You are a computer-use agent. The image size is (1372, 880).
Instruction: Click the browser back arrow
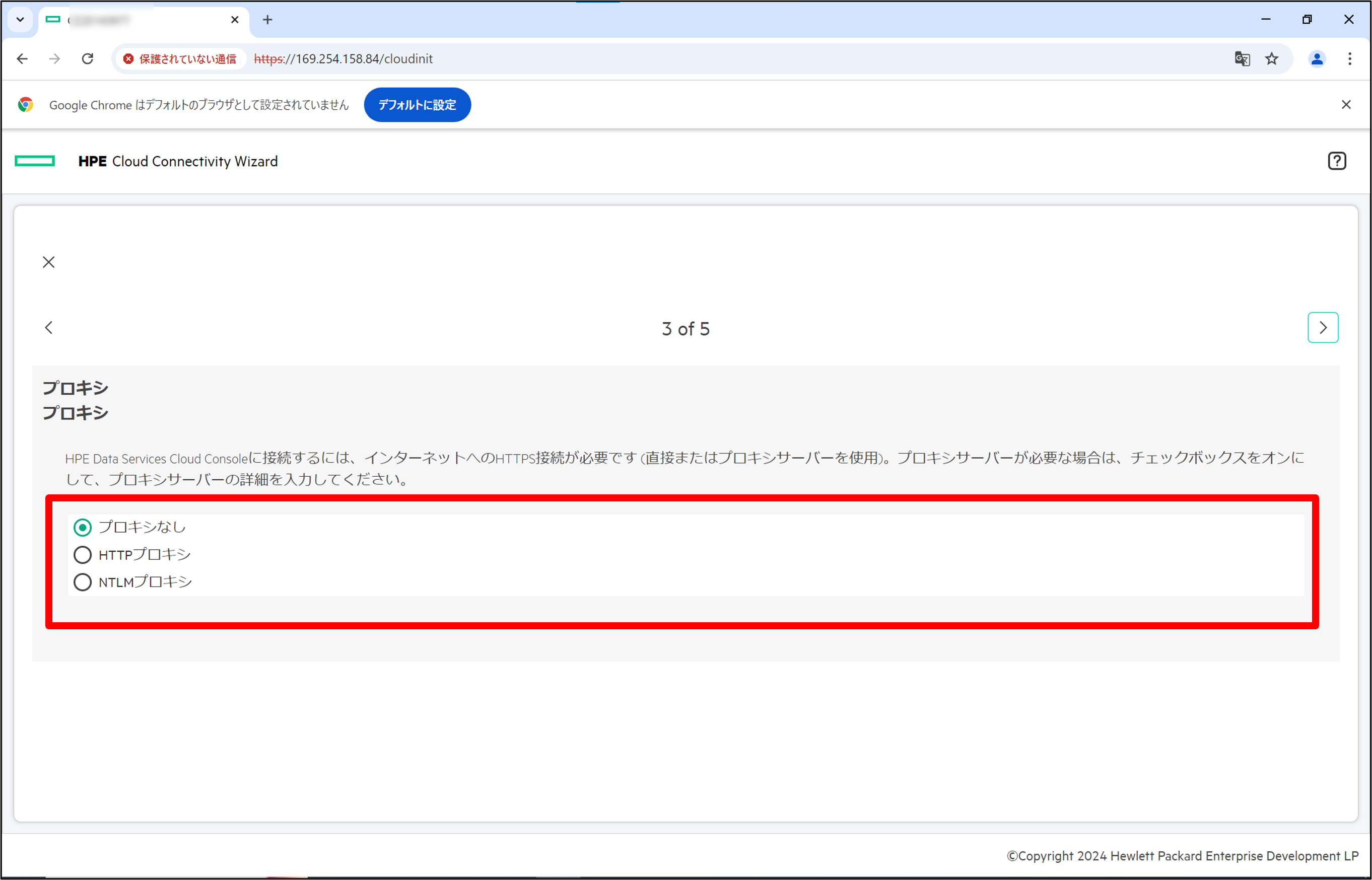pos(22,59)
